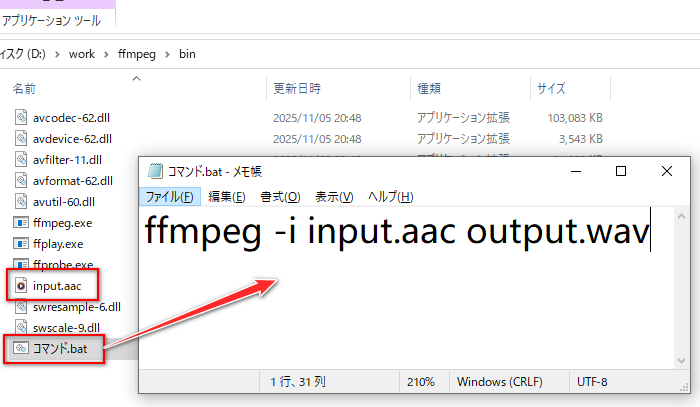
Task: Click in the Notepad text area on ffmpeg command
Action: tap(397, 231)
